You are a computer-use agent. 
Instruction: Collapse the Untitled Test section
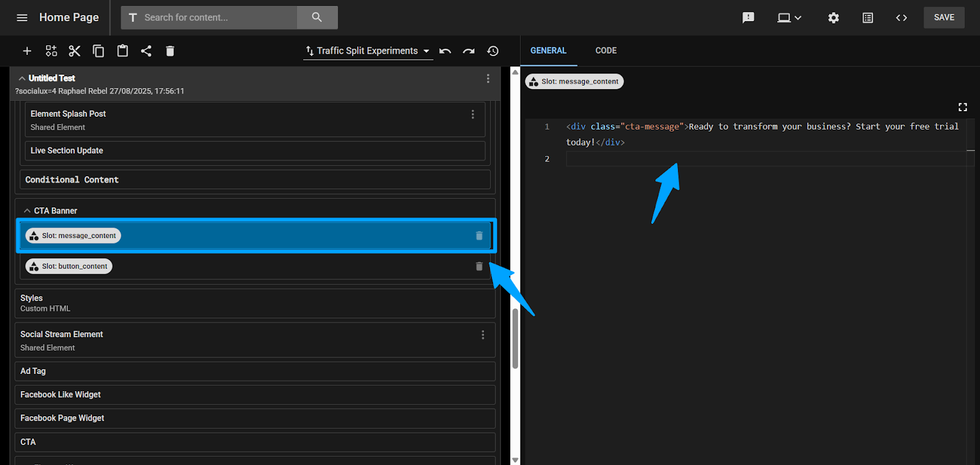22,79
